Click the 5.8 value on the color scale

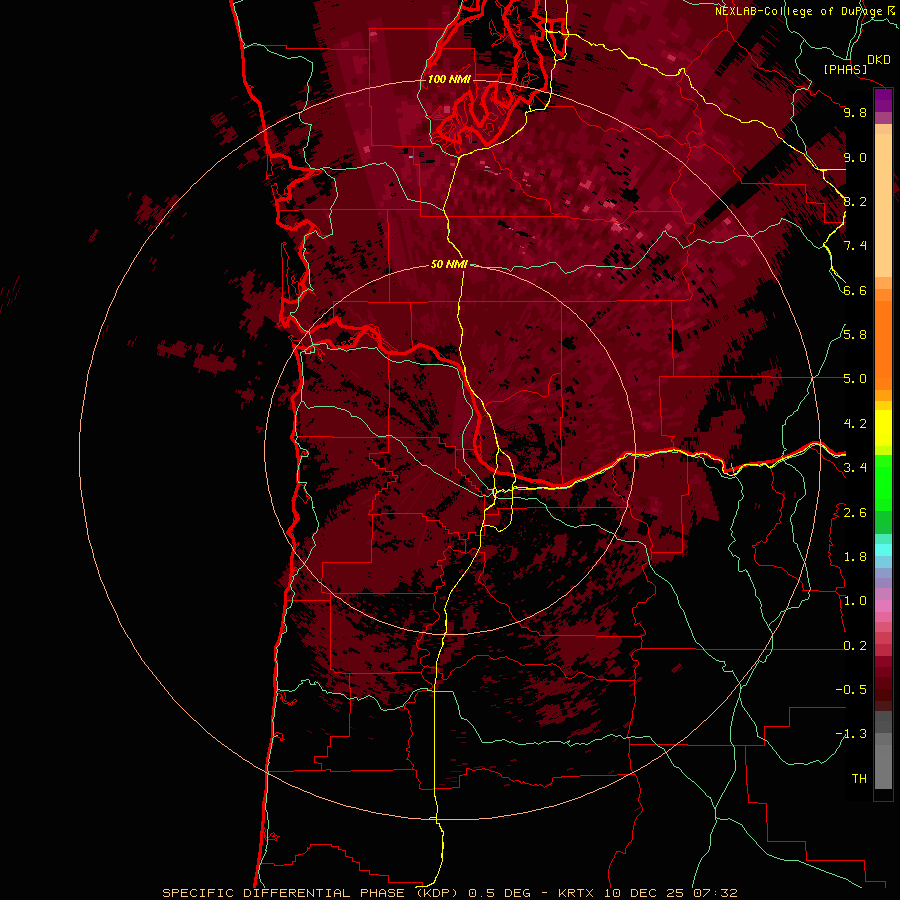tap(855, 335)
